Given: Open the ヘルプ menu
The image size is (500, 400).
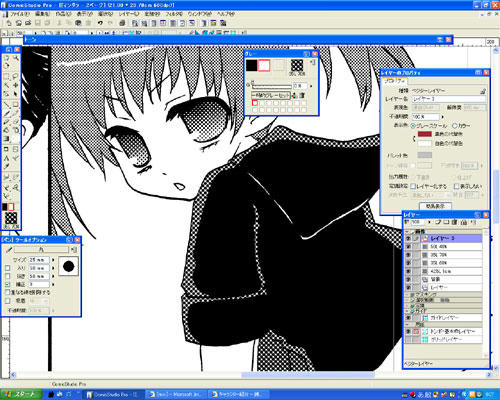Looking at the screenshot, I should click(226, 14).
